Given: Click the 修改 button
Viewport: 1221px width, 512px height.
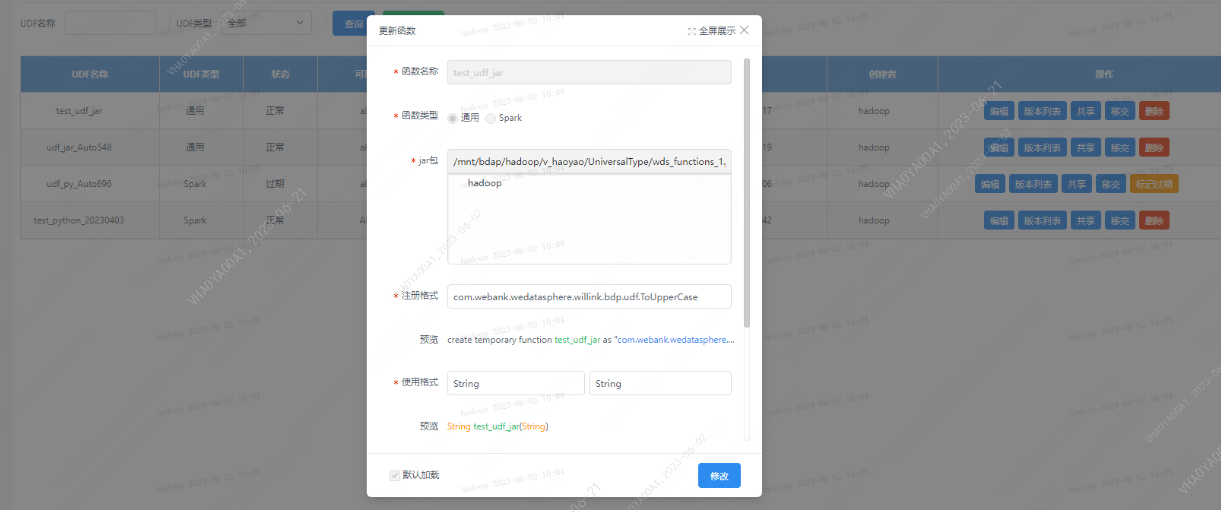Looking at the screenshot, I should click(x=719, y=476).
